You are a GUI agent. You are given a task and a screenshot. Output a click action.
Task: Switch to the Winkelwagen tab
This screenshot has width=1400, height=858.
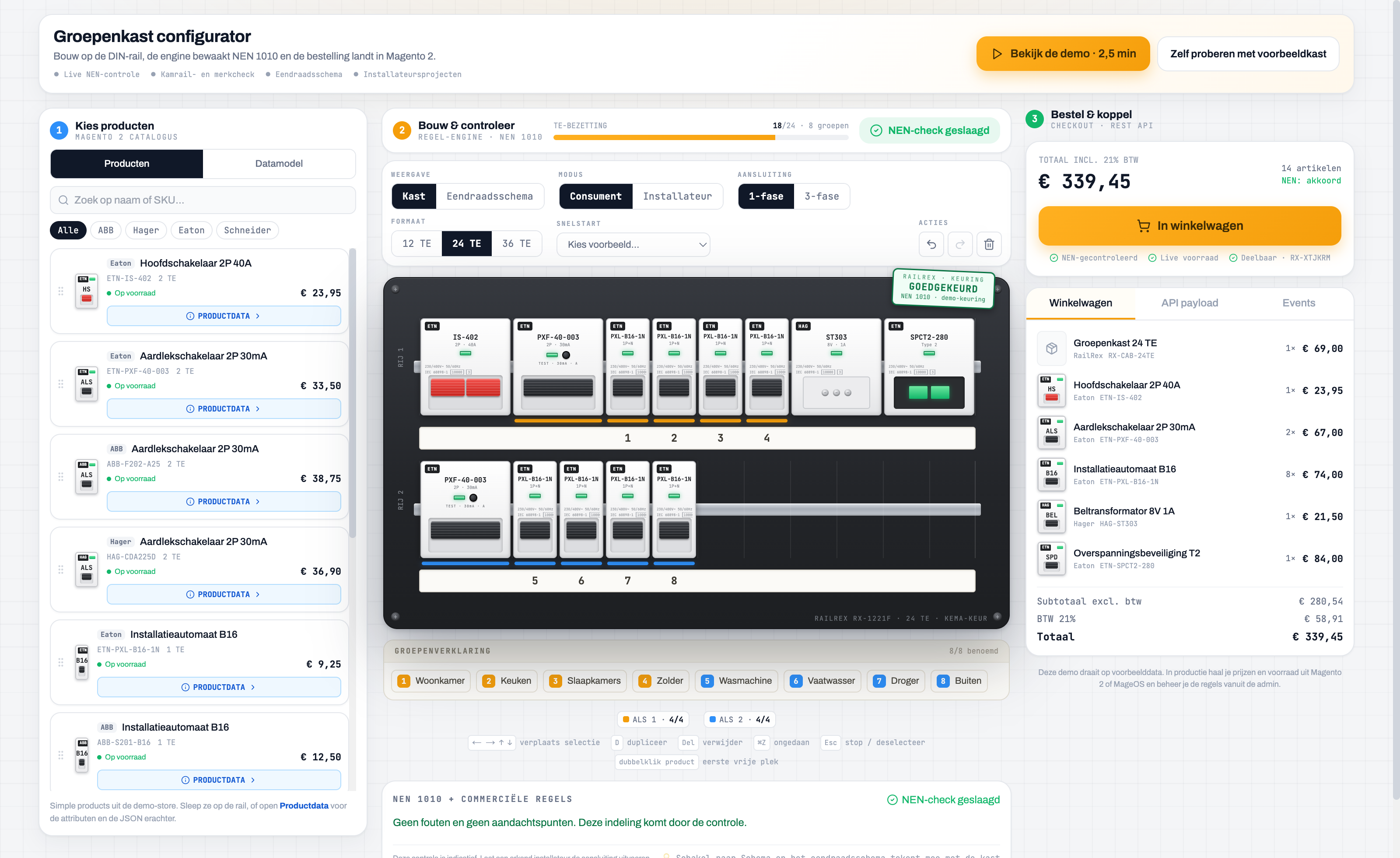coord(1081,303)
